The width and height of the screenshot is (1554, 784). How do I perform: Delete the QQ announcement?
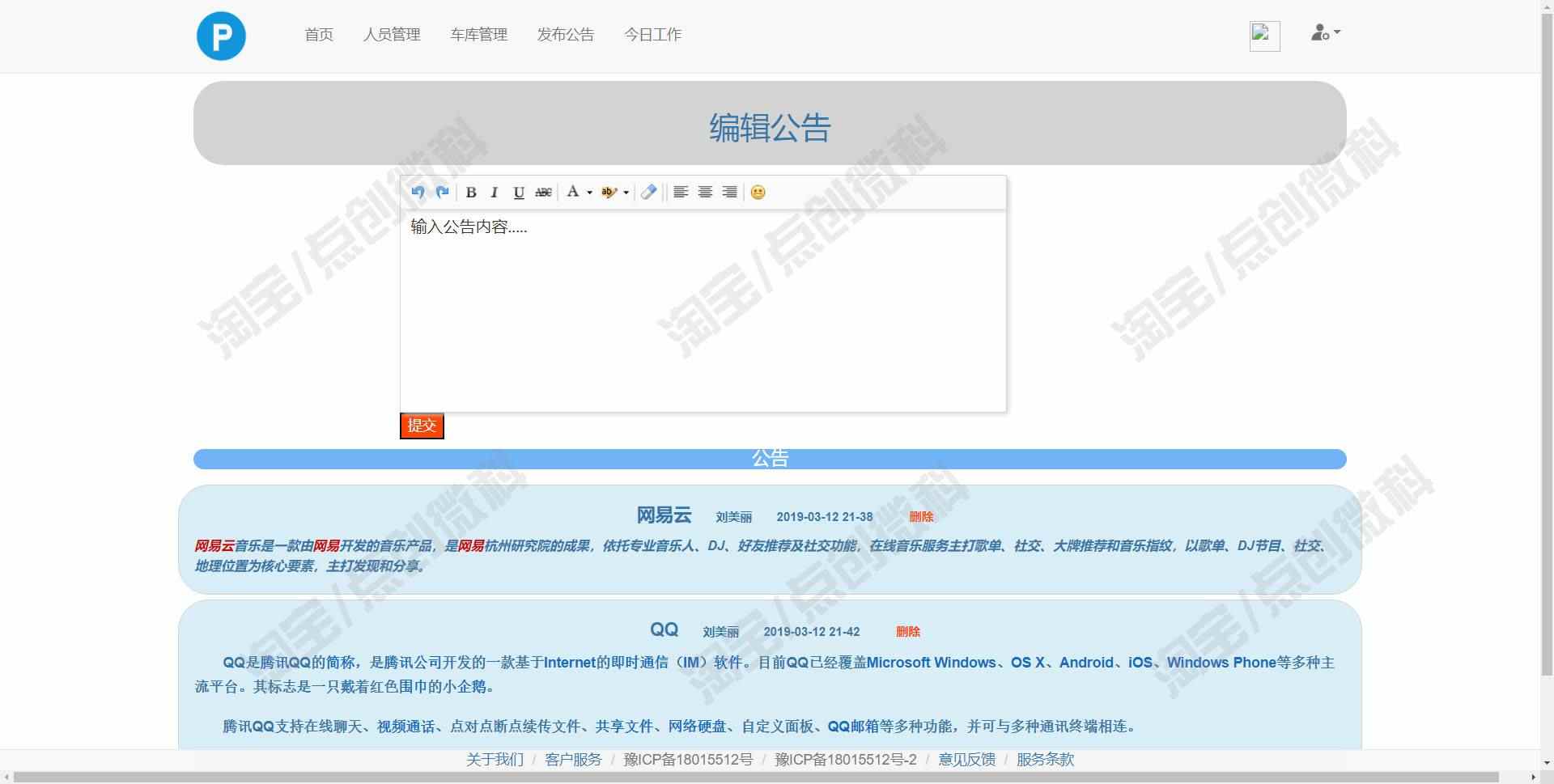click(908, 632)
